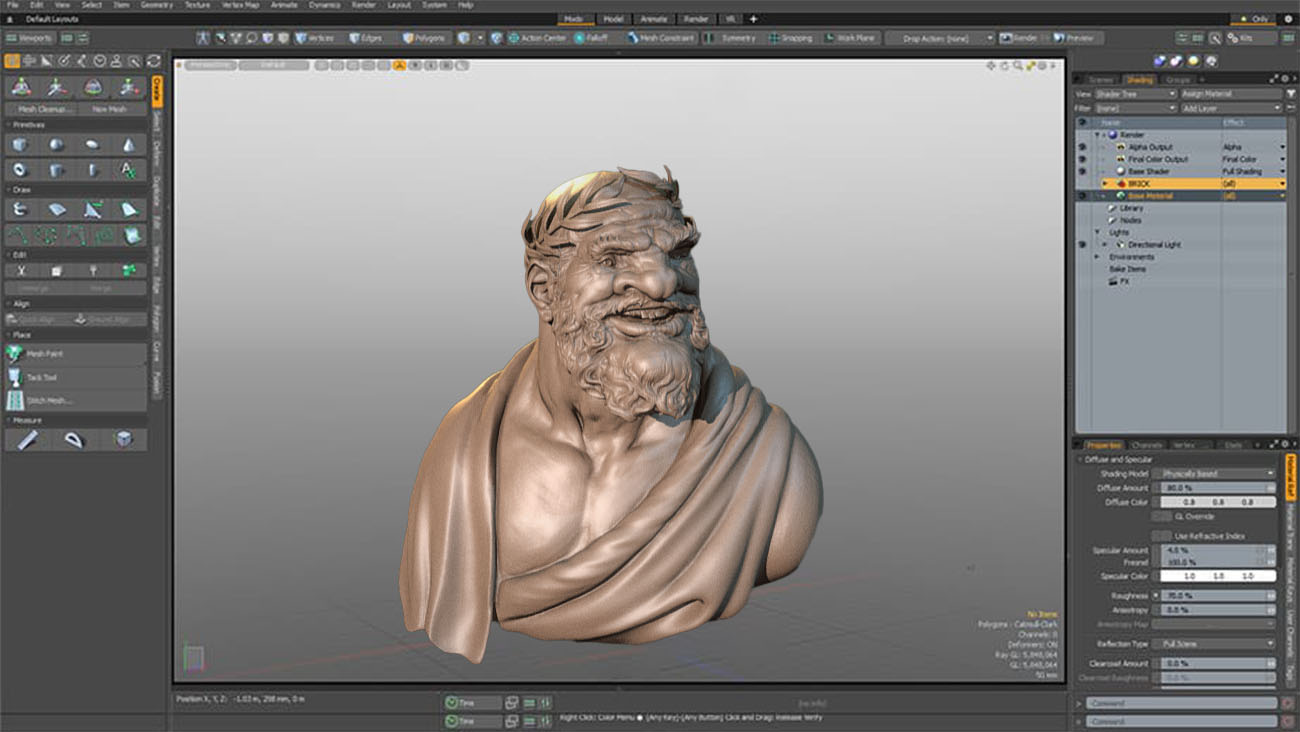Tick the Use Refractive Index checkbox
The height and width of the screenshot is (732, 1300).
point(1161,536)
